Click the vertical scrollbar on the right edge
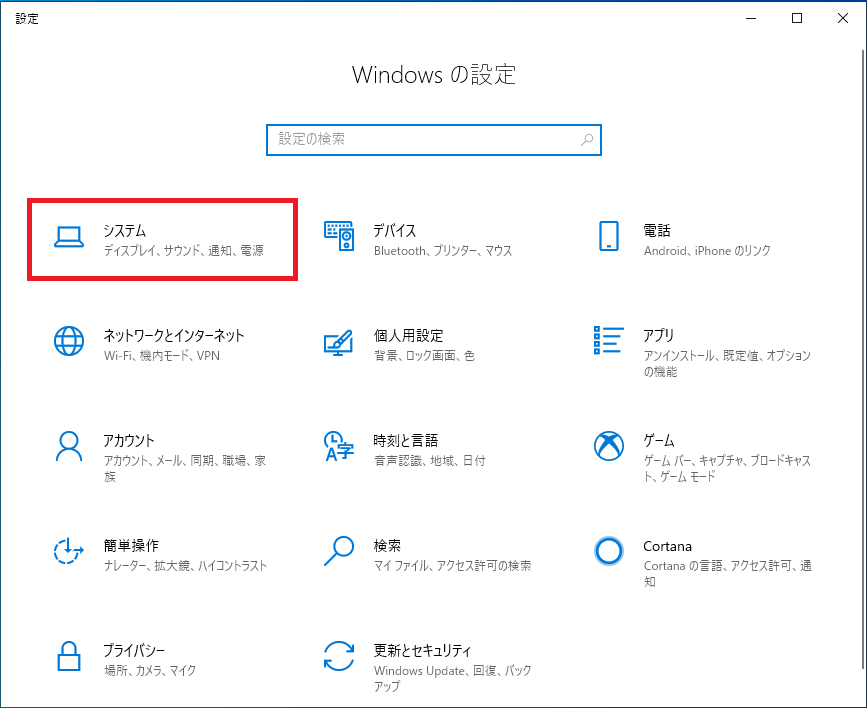 (x=863, y=360)
